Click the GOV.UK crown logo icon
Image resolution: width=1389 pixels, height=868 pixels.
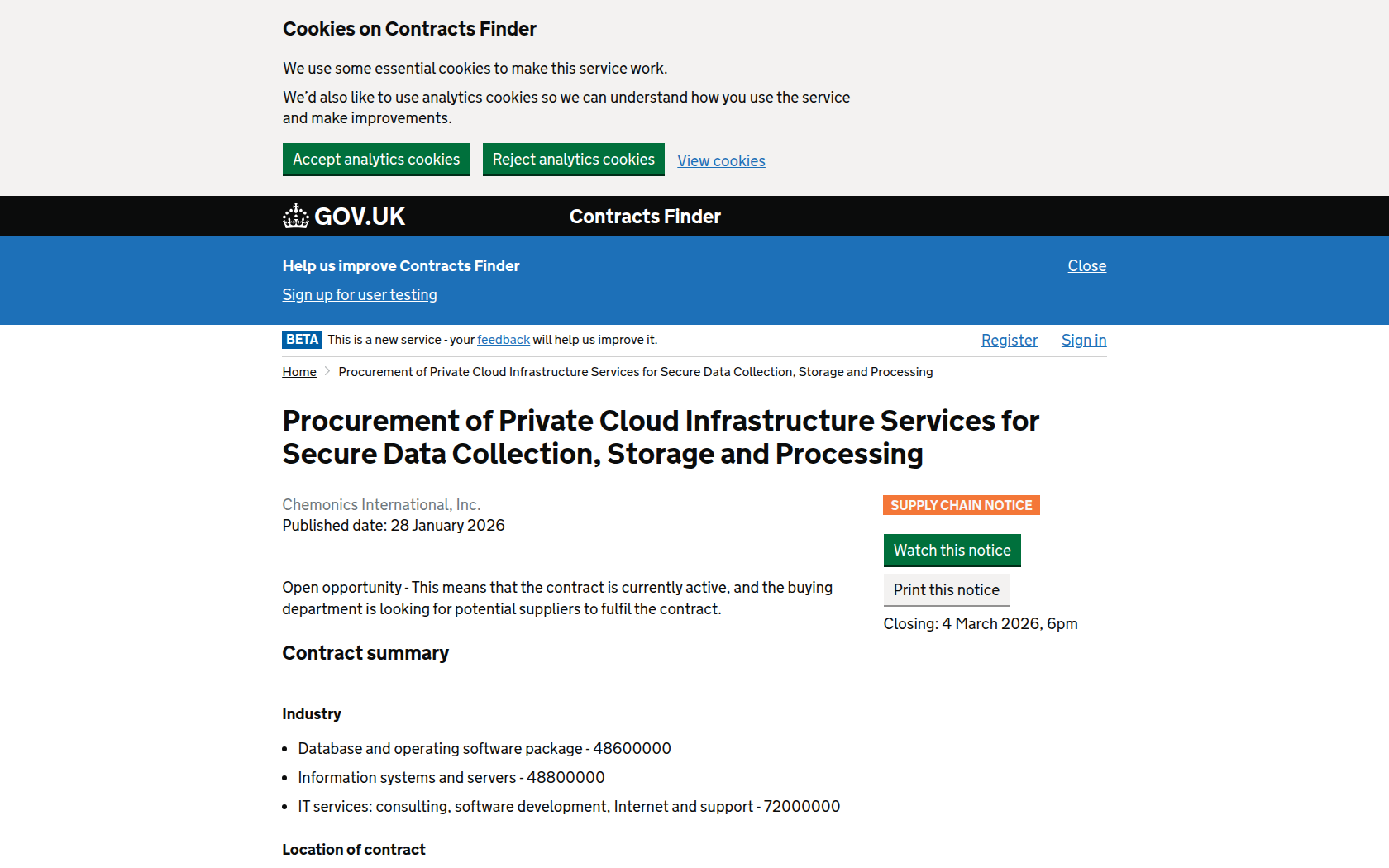pyautogui.click(x=295, y=217)
